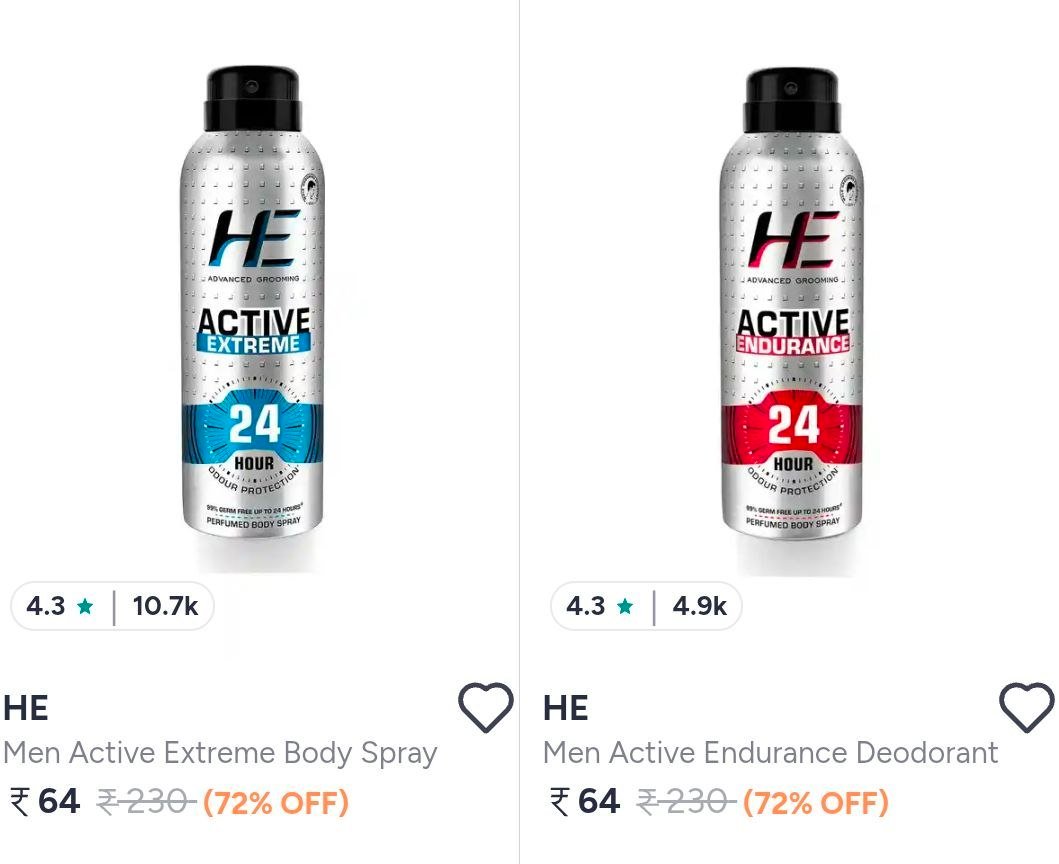Image resolution: width=1059 pixels, height=864 pixels.
Task: Select the HE brand name of right product
Action: point(566,709)
